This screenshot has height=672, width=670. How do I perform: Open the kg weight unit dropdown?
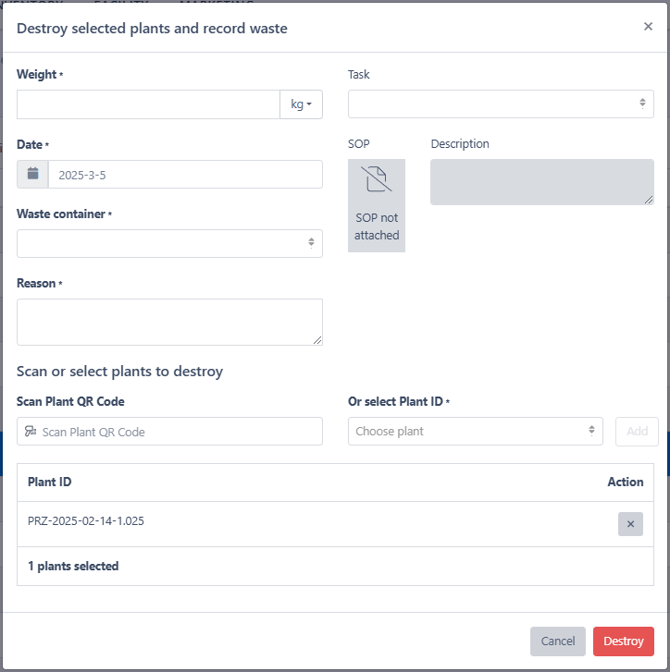pos(301,104)
